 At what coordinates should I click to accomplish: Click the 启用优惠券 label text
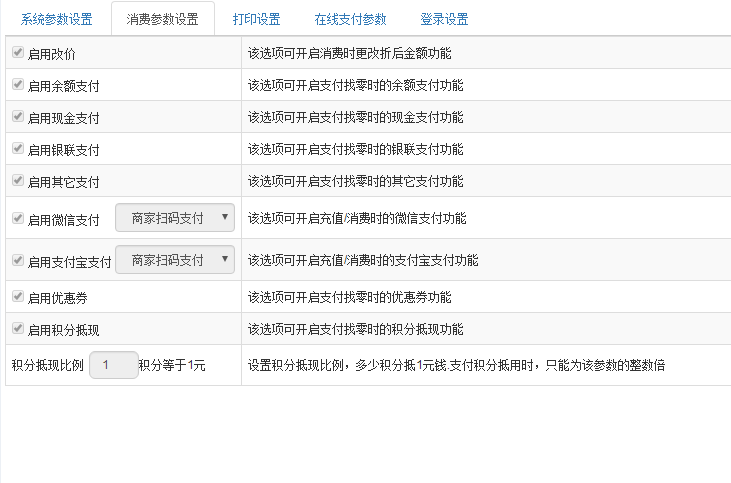(x=57, y=298)
